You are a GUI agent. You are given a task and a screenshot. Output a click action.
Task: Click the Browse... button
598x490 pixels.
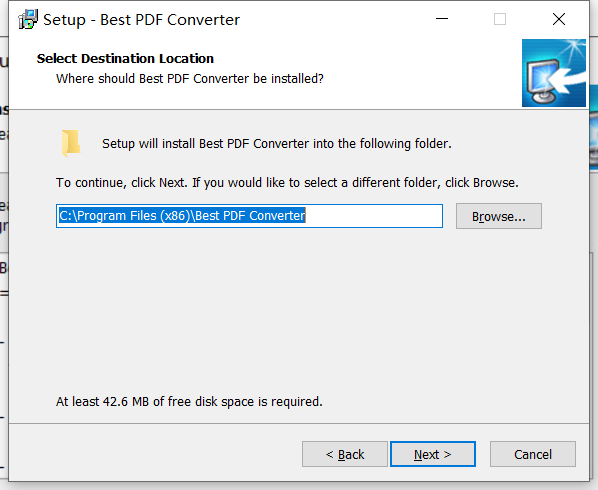coord(498,216)
